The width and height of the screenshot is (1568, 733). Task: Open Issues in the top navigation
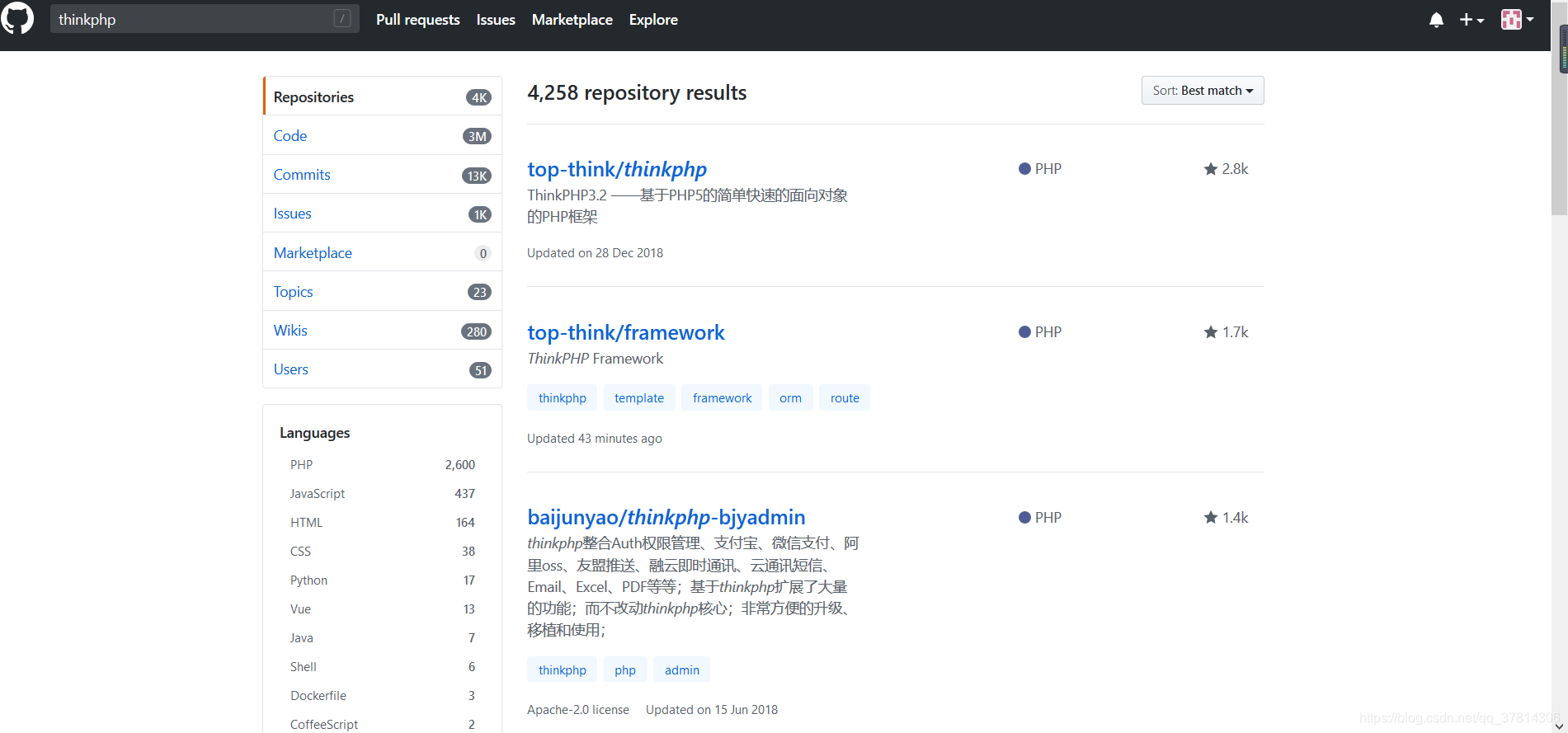click(x=496, y=20)
